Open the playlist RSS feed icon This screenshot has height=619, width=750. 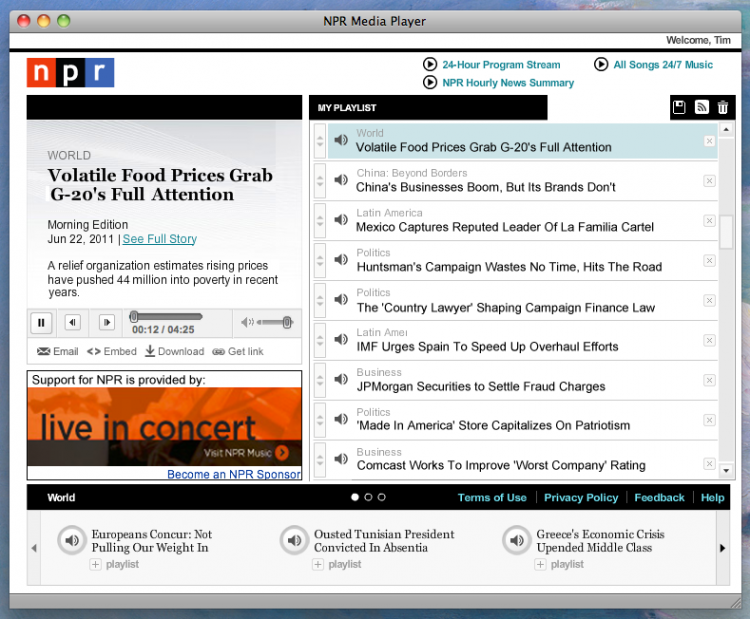click(702, 107)
